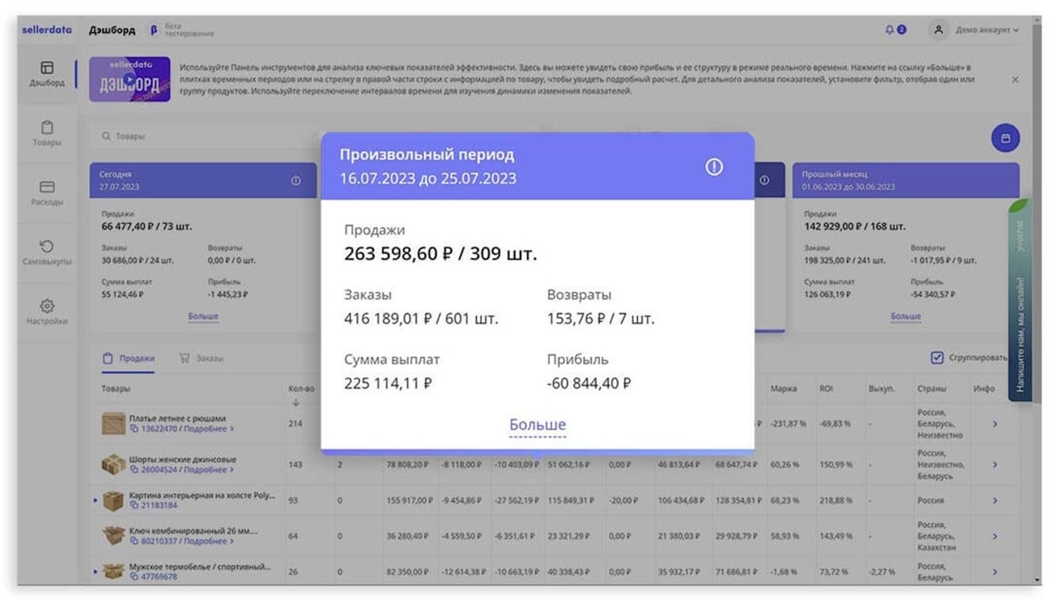The height and width of the screenshot is (606, 1059).
Task: Open info arrow for Платье летнее row
Action: point(995,424)
